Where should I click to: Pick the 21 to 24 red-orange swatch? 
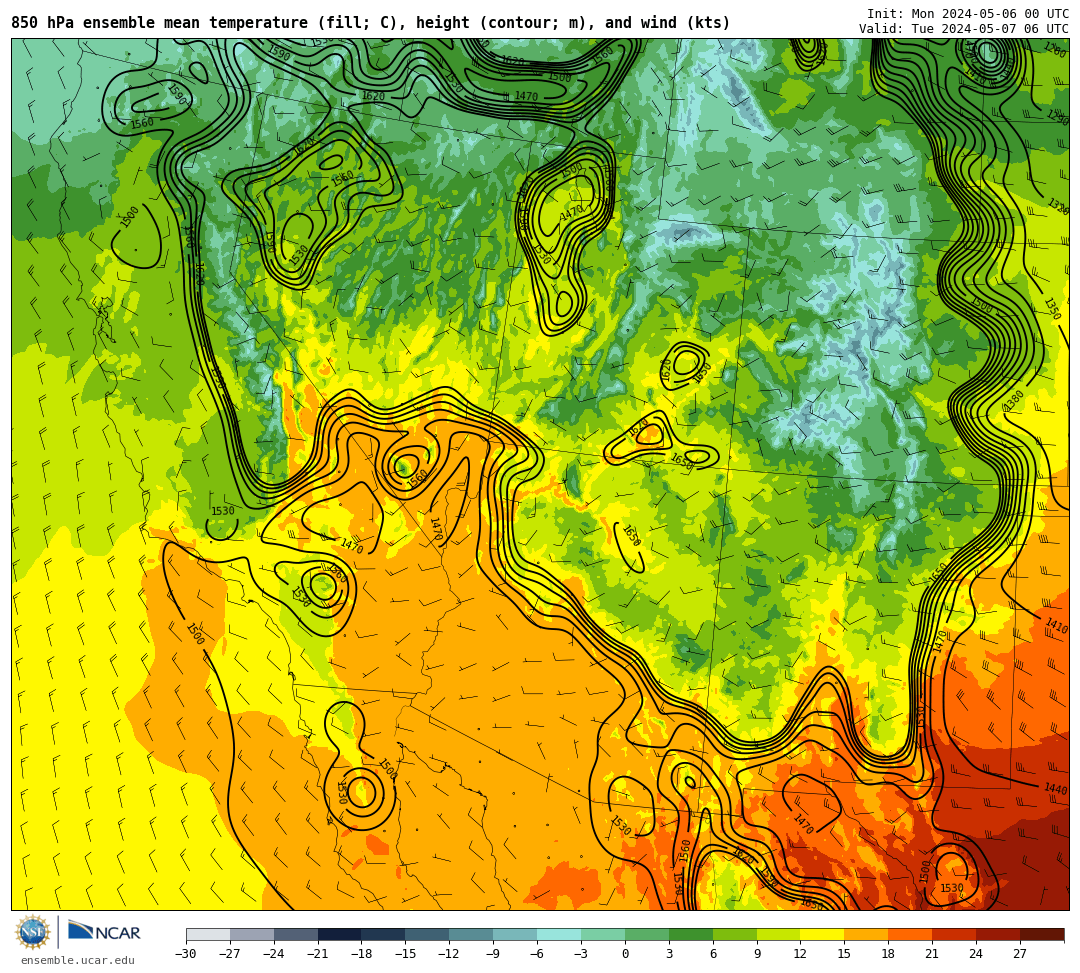click(x=954, y=934)
